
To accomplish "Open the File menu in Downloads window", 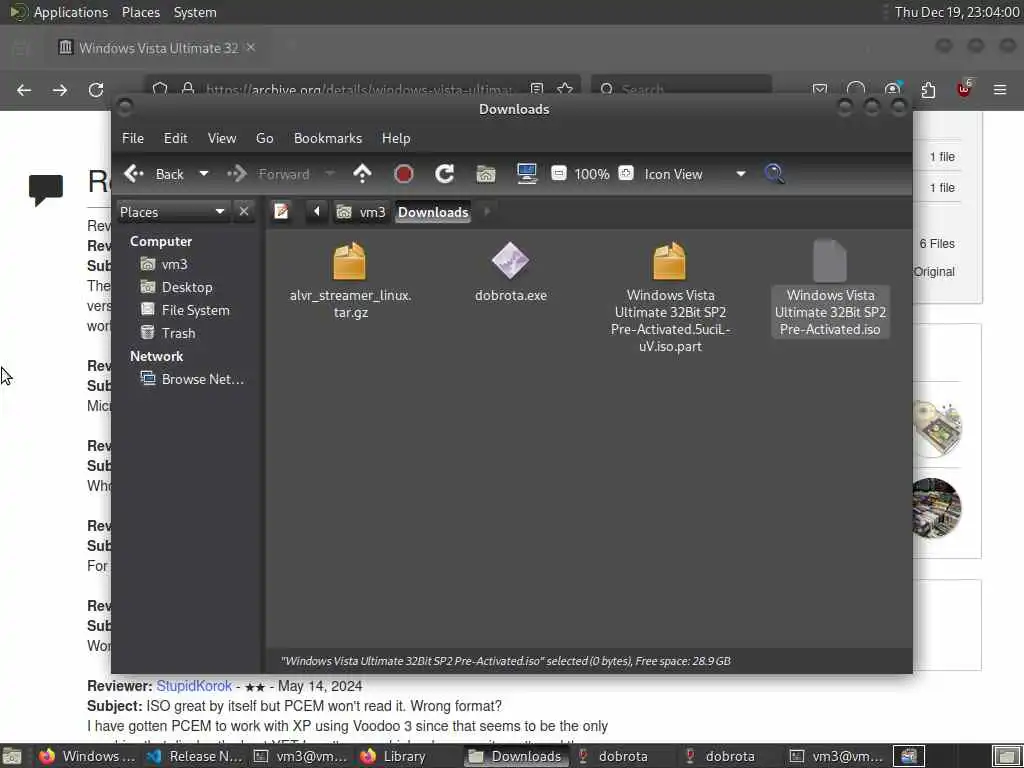I will pos(133,138).
